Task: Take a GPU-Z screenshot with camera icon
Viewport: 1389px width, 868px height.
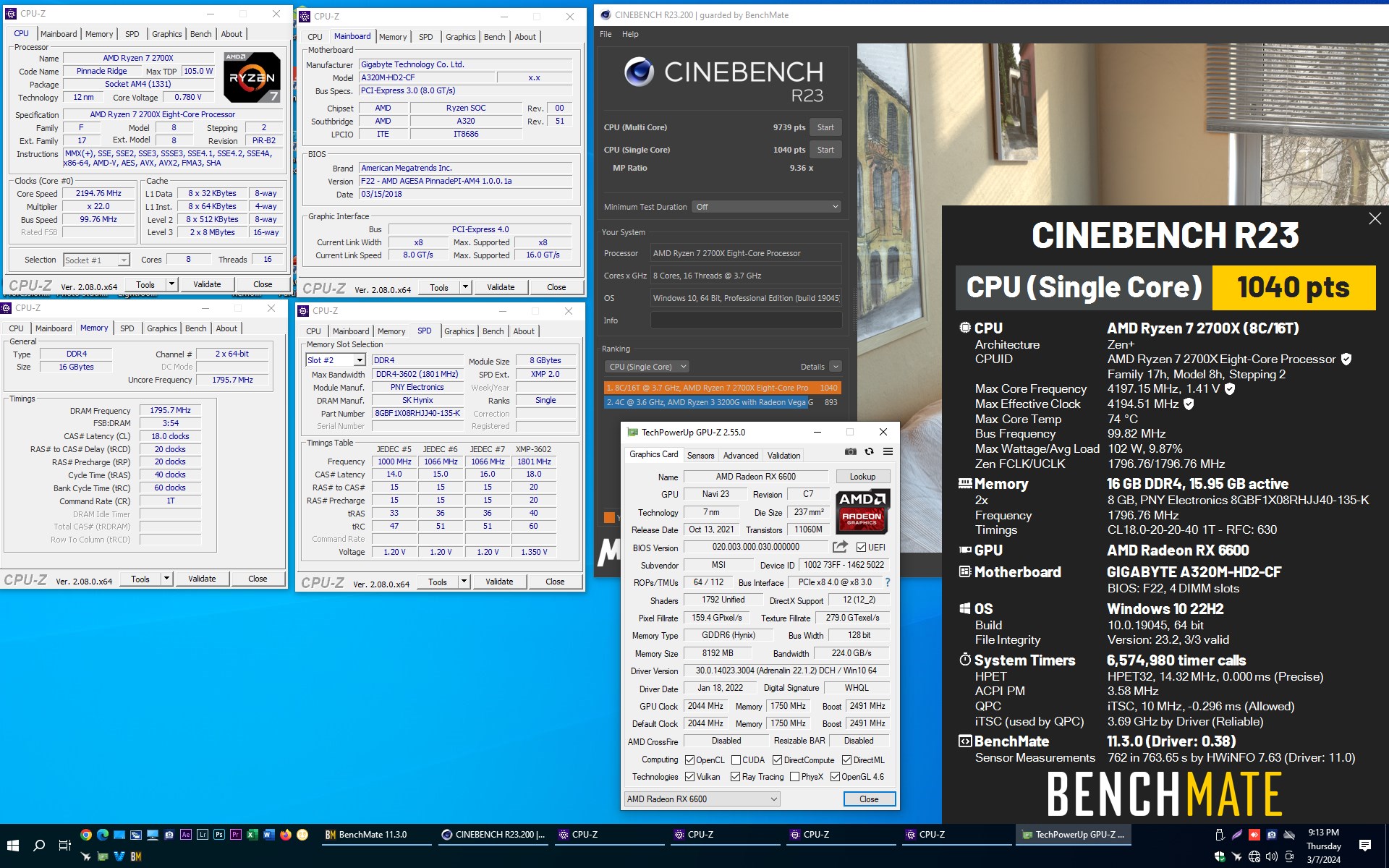Action: point(851,451)
